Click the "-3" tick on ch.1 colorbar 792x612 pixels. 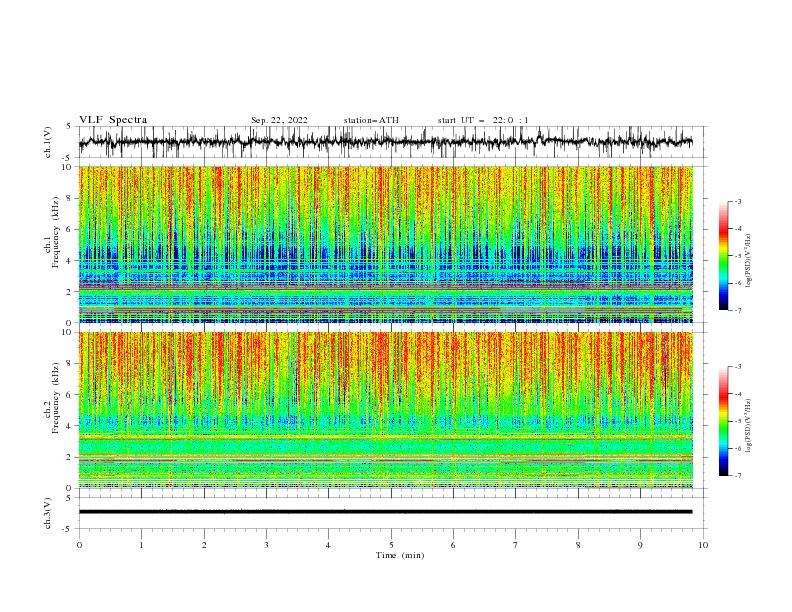pos(738,201)
